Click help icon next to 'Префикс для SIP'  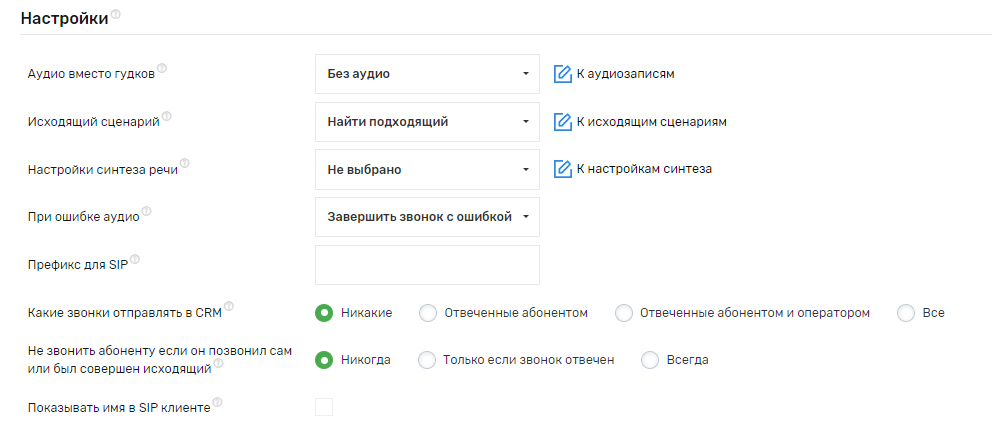click(135, 260)
